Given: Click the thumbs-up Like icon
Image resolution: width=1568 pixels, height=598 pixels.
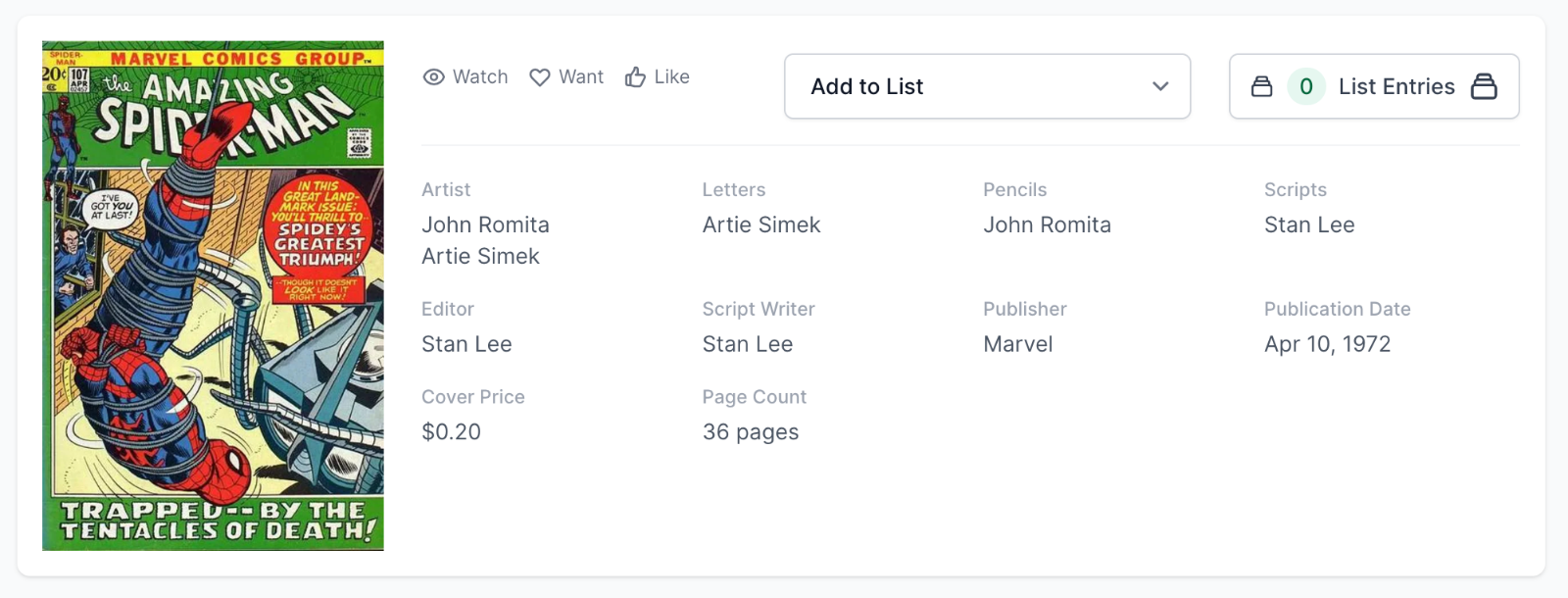Looking at the screenshot, I should [635, 77].
